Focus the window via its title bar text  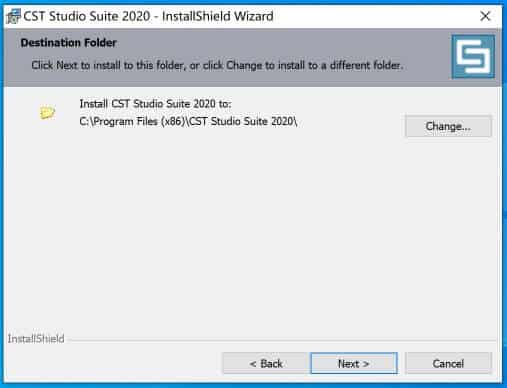point(148,16)
